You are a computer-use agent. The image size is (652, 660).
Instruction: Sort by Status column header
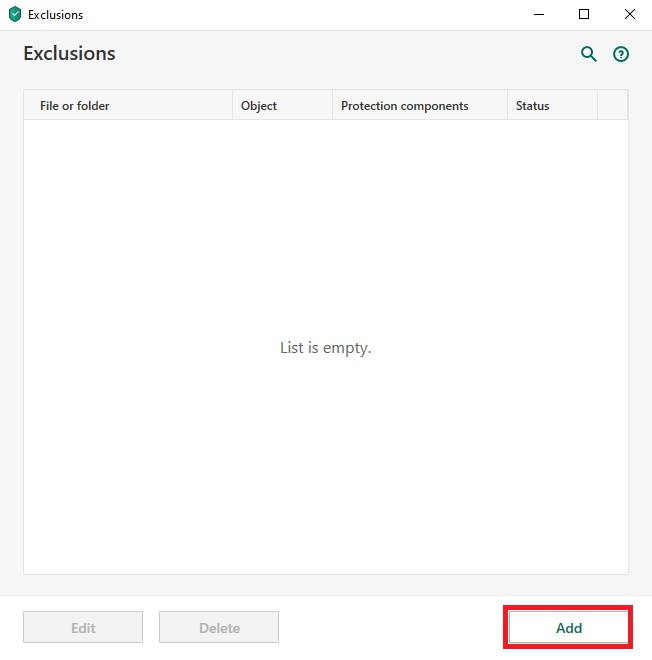pos(552,105)
